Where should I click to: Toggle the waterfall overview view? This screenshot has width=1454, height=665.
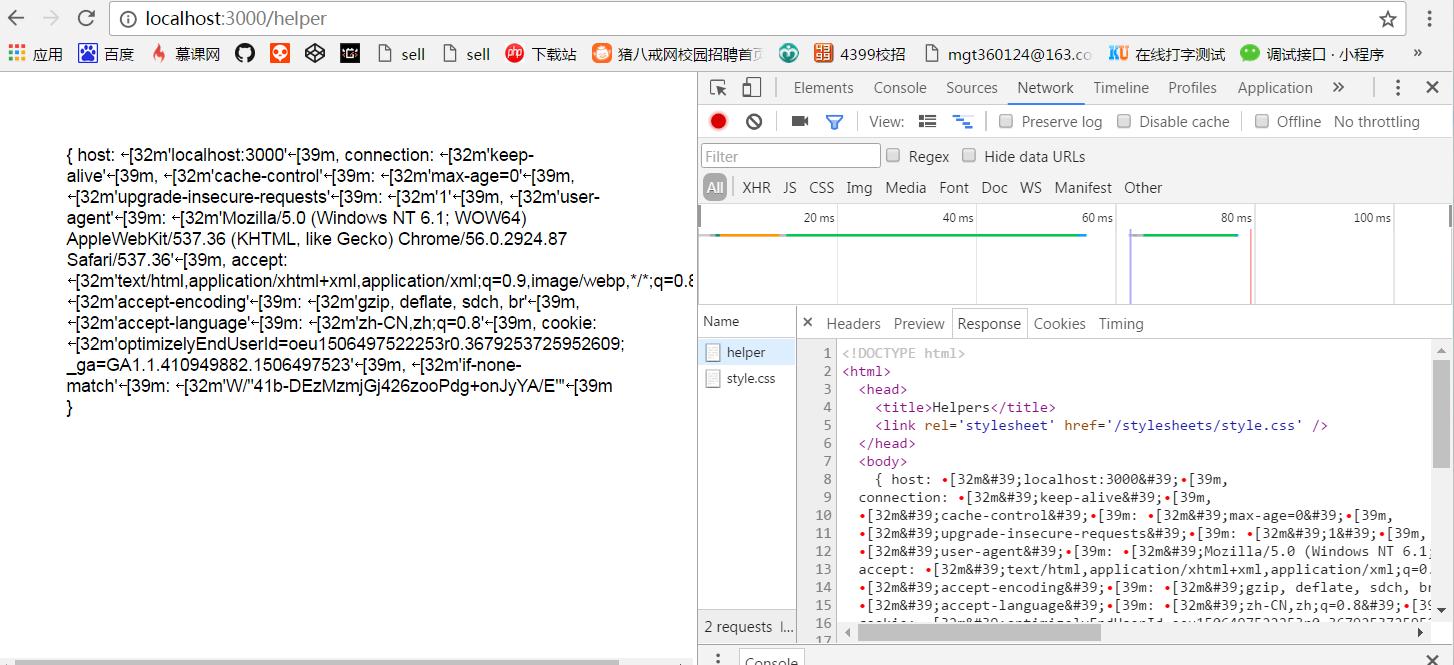963,121
